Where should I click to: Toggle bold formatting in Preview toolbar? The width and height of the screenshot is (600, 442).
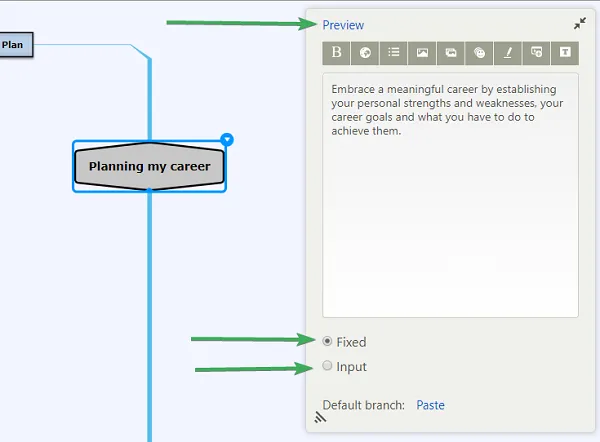(x=336, y=53)
